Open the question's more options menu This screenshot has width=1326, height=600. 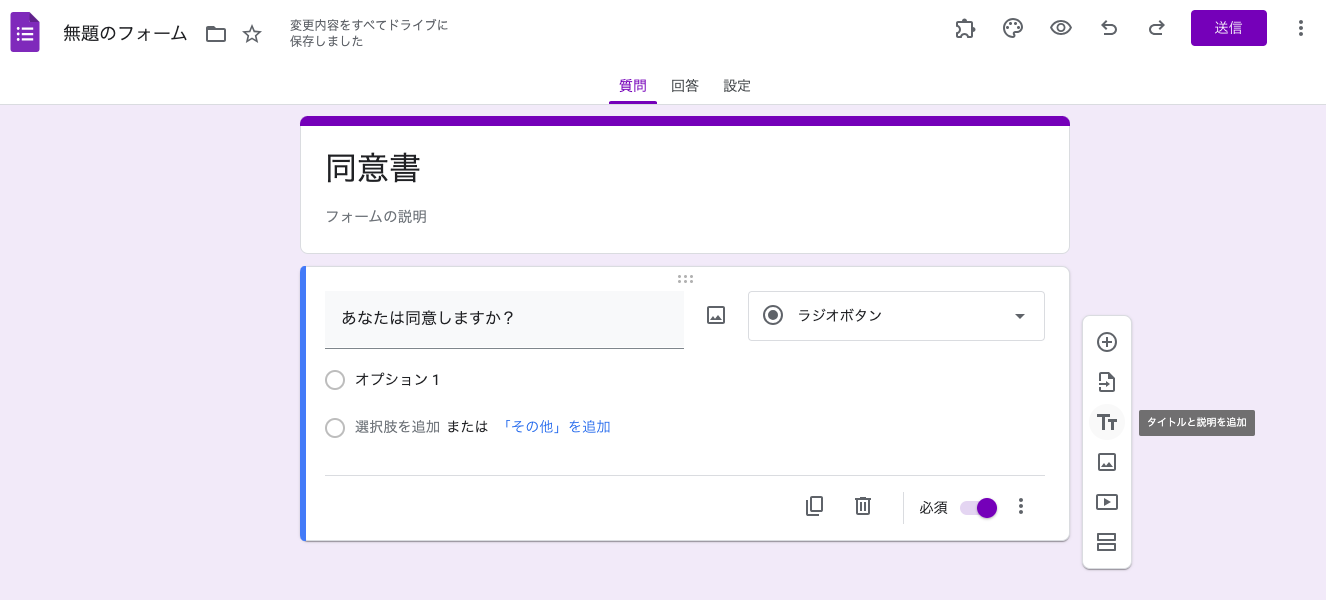(x=1021, y=506)
